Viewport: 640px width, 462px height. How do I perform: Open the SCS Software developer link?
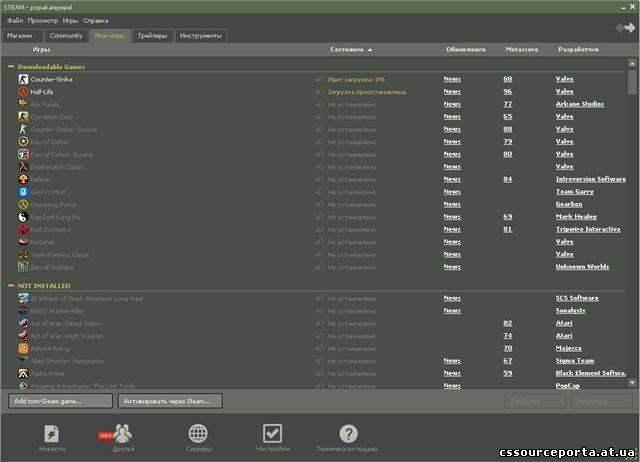(577, 298)
